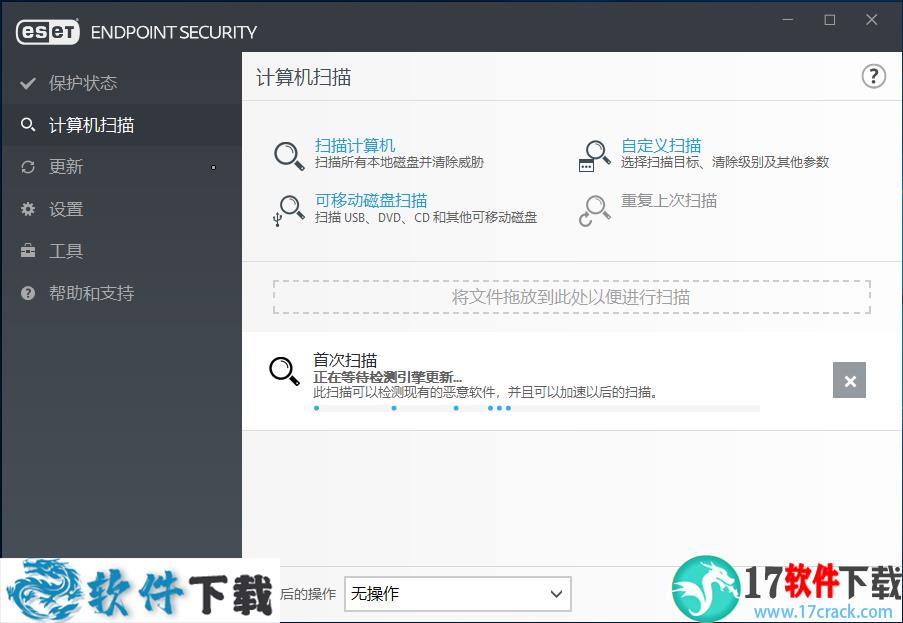Viewport: 903px width, 623px height.
Task: Open the help question mark icon
Action: pyautogui.click(x=873, y=76)
